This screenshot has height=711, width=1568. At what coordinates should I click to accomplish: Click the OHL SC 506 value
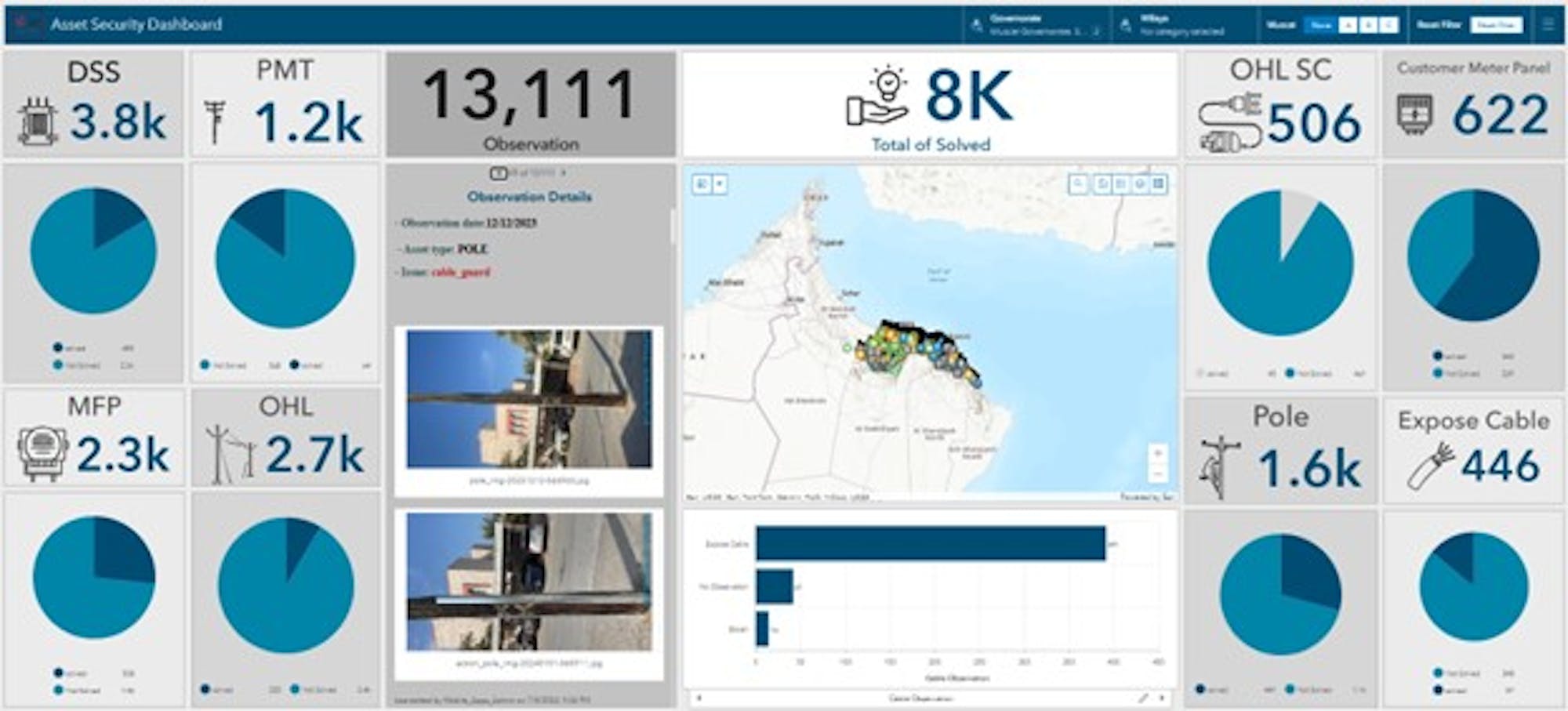tap(1314, 123)
